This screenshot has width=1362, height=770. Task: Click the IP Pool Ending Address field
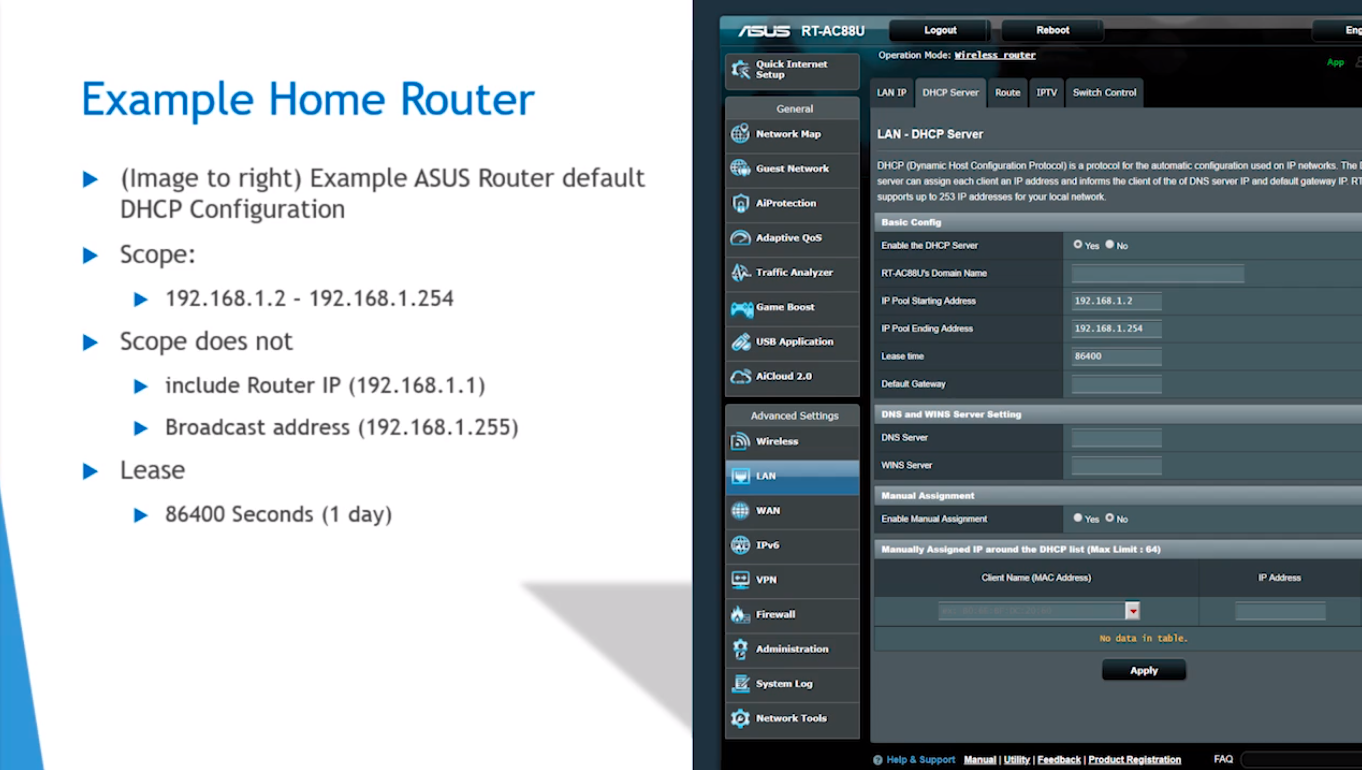pos(1116,328)
